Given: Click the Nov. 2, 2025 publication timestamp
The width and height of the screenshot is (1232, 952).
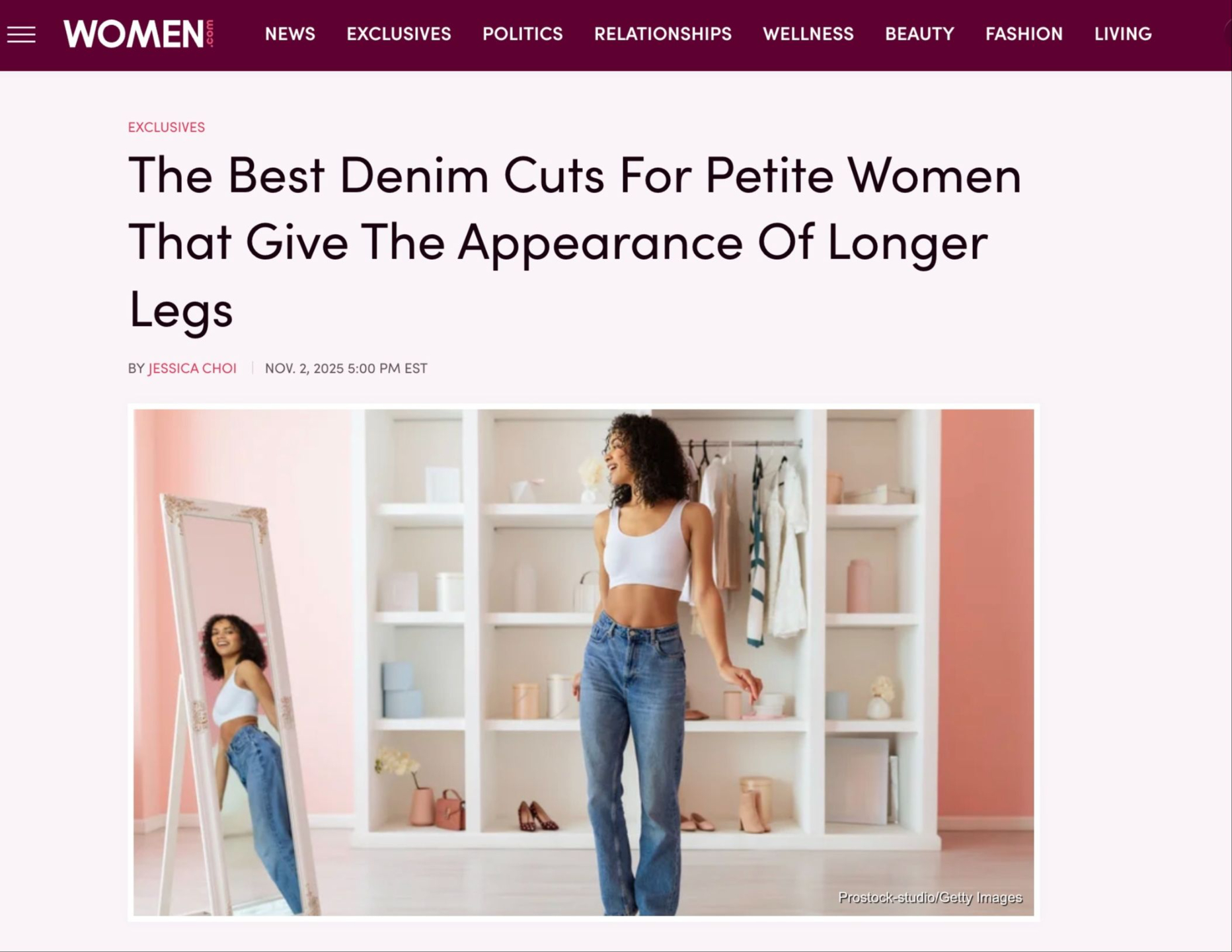Looking at the screenshot, I should coord(346,368).
